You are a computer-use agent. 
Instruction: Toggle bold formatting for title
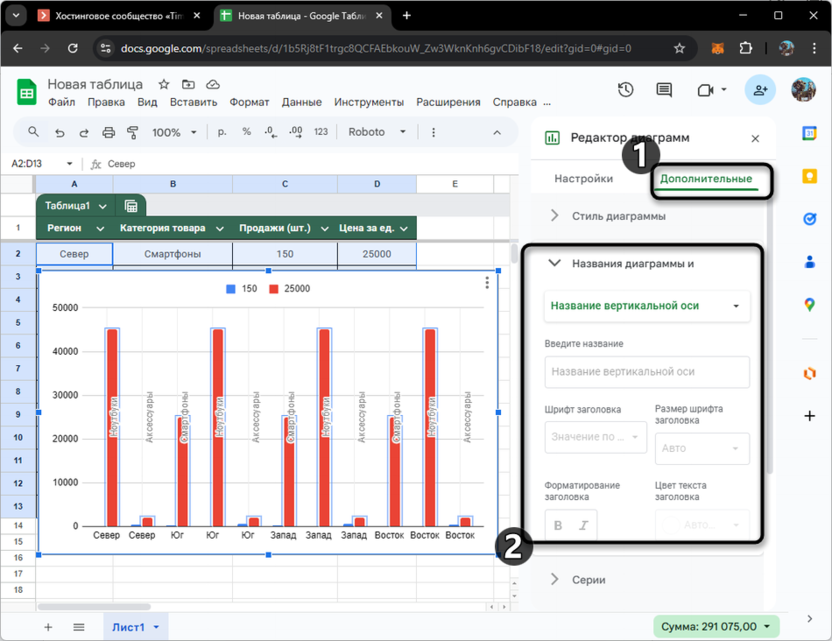[558, 525]
